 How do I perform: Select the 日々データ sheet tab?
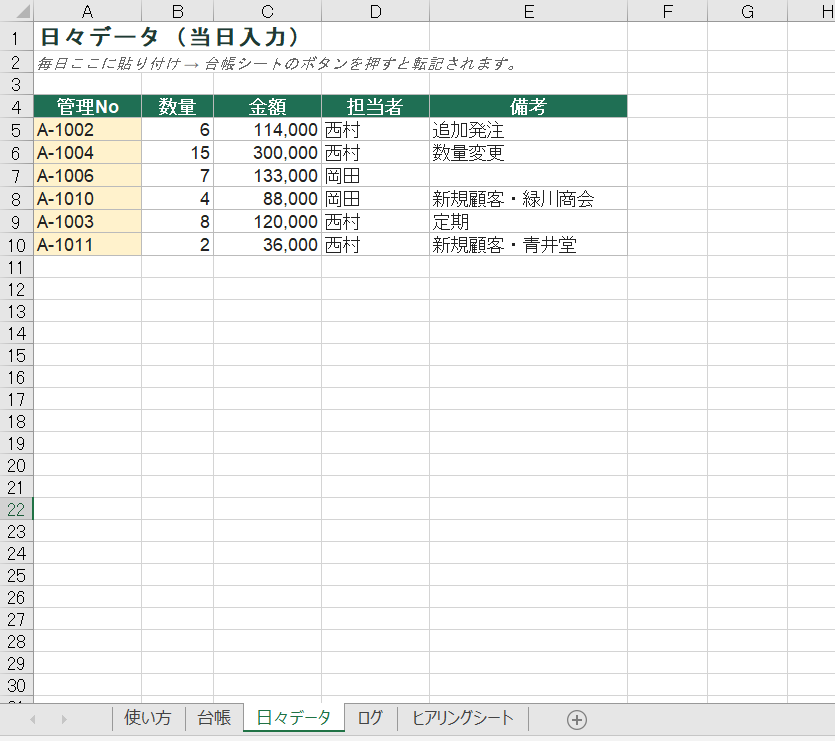pyautogui.click(x=293, y=718)
